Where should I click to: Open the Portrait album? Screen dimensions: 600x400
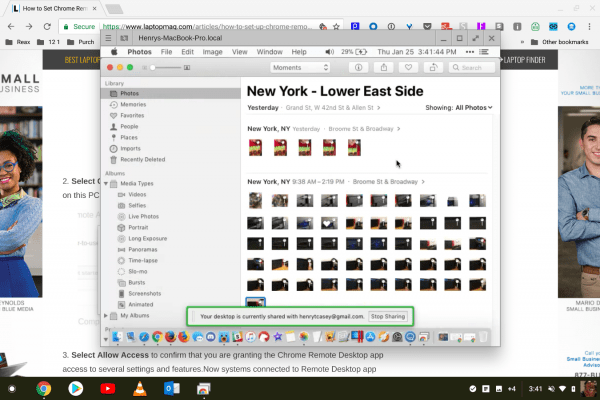pos(138,227)
